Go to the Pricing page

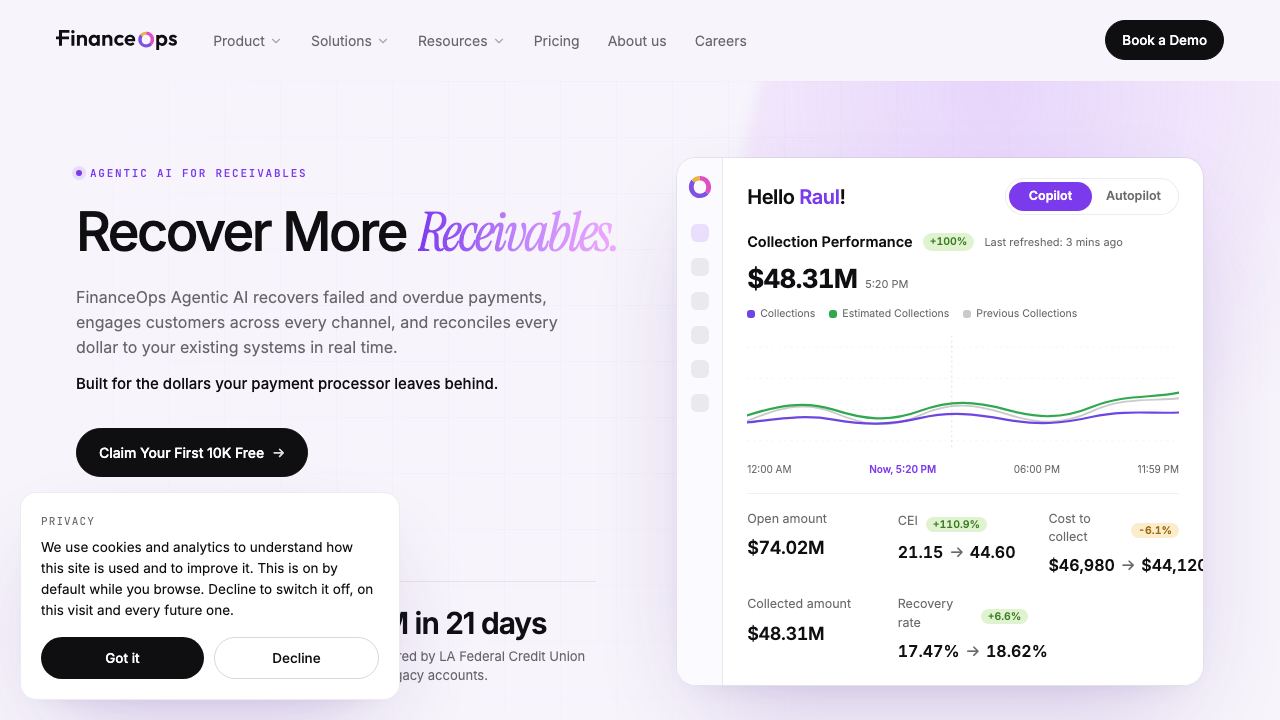[556, 41]
